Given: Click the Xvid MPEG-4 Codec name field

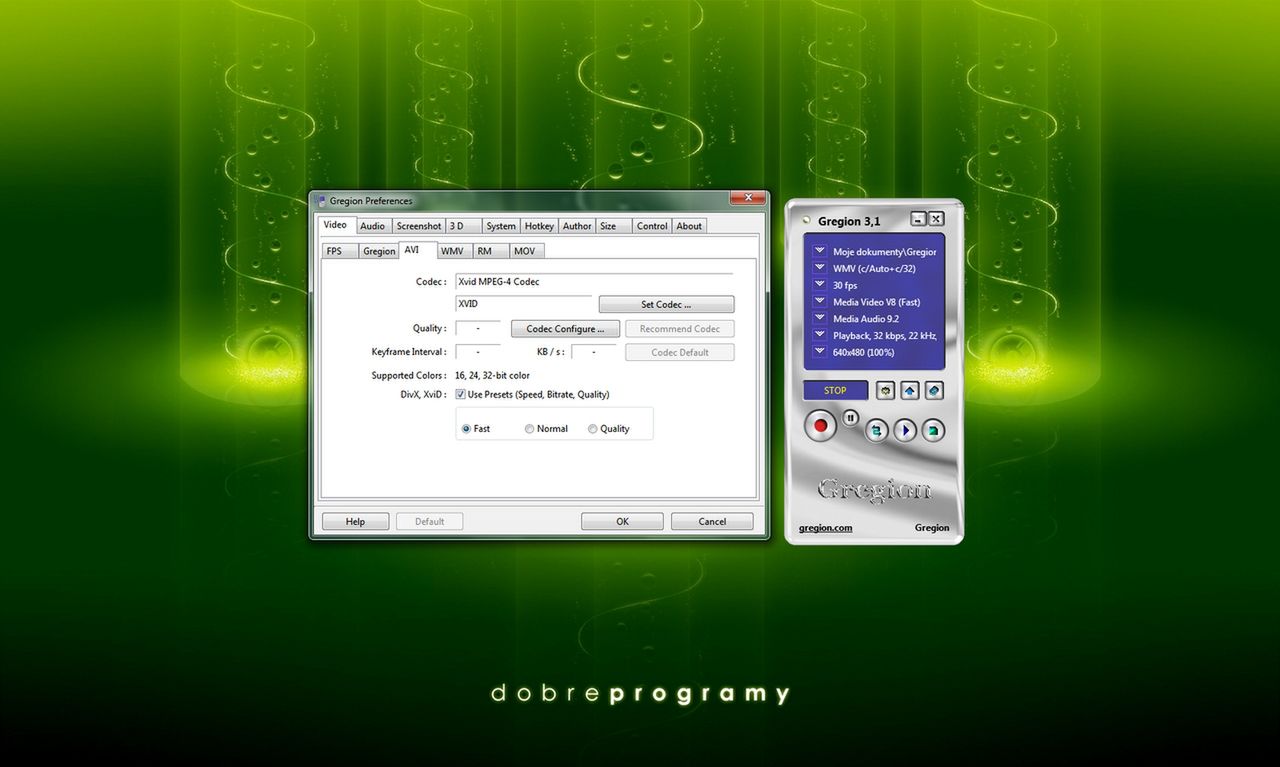Looking at the screenshot, I should 593,282.
